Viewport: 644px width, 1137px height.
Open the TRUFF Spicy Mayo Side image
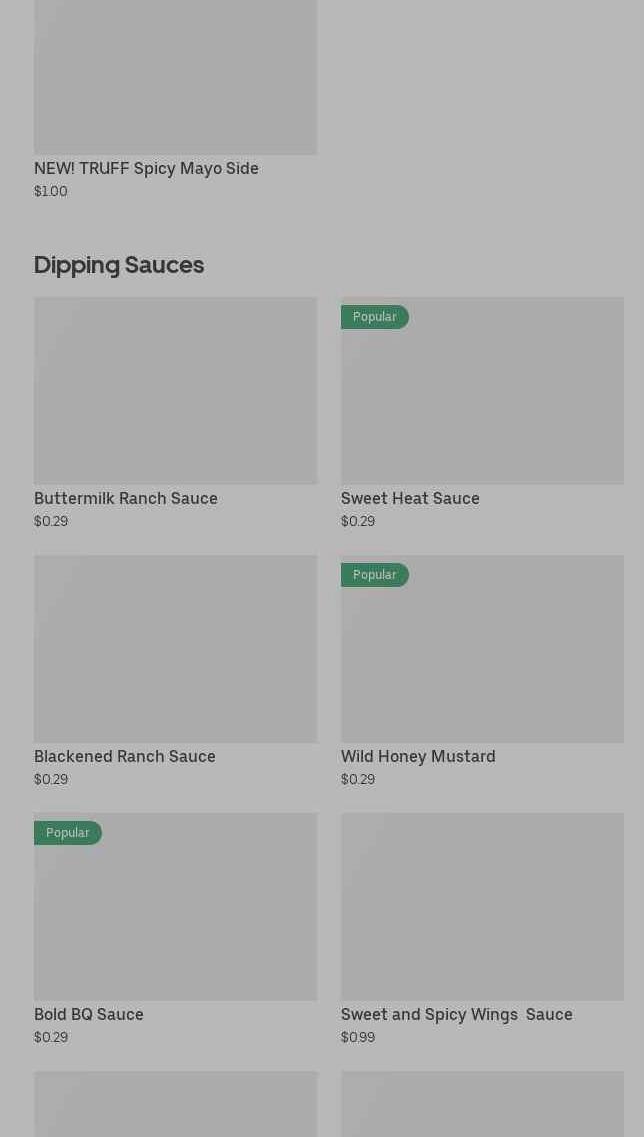tap(175, 77)
